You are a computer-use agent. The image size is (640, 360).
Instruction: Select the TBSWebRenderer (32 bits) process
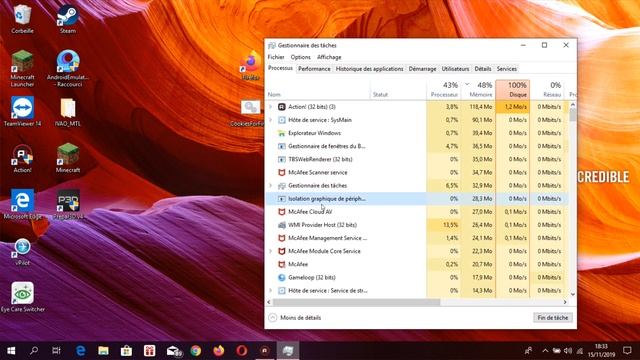(416, 159)
